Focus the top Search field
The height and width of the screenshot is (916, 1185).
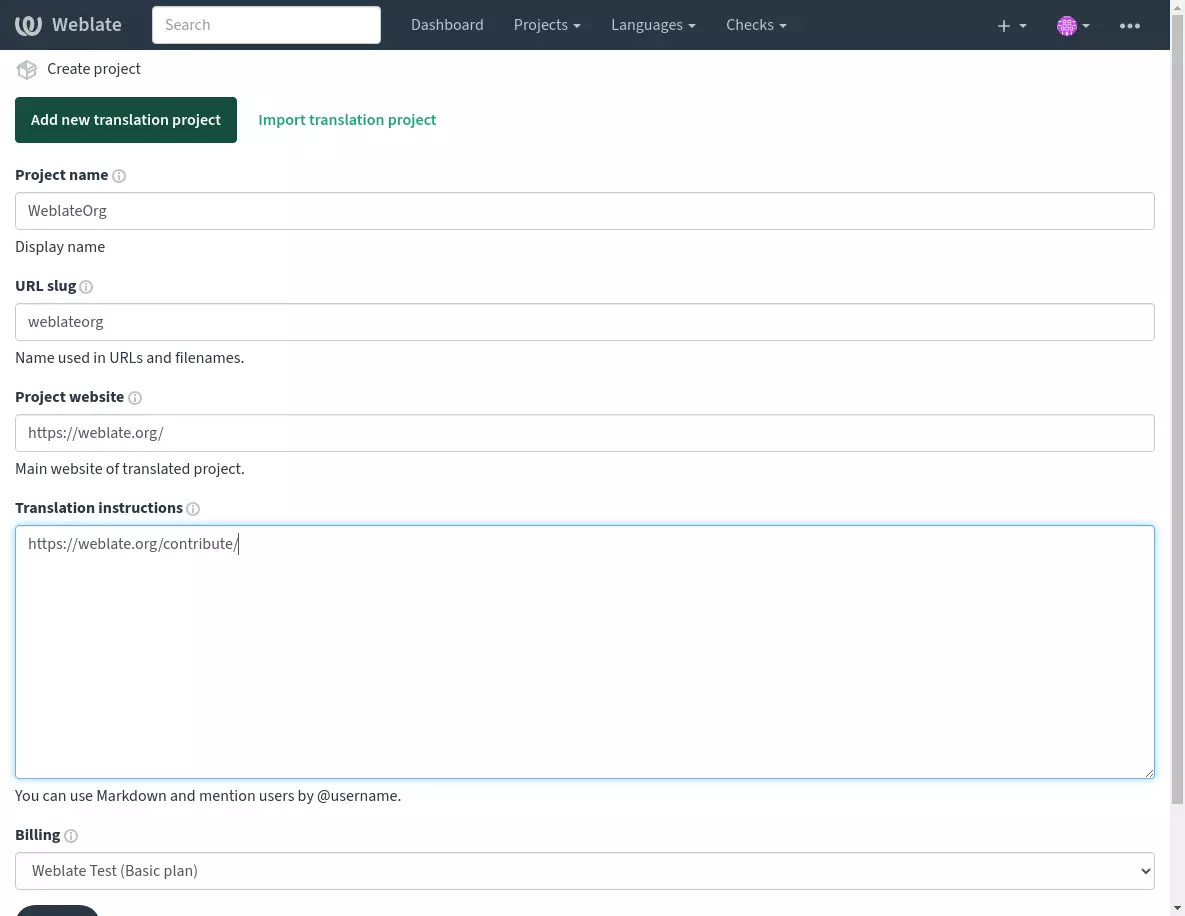tap(266, 25)
